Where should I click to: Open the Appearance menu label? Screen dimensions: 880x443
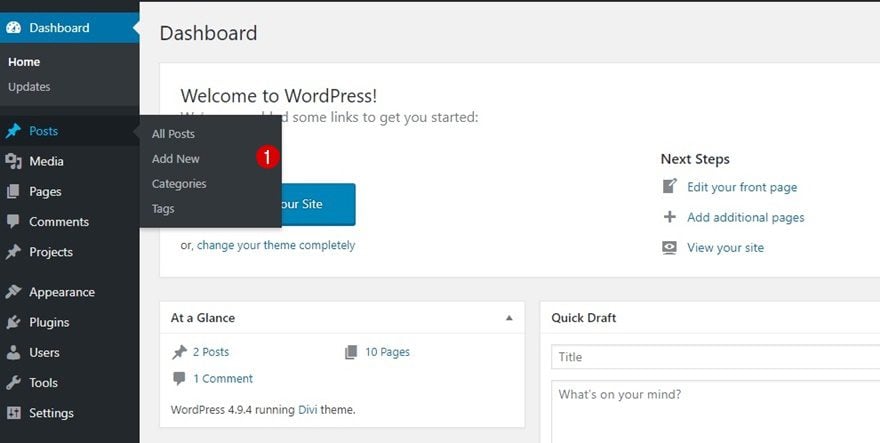[x=62, y=292]
